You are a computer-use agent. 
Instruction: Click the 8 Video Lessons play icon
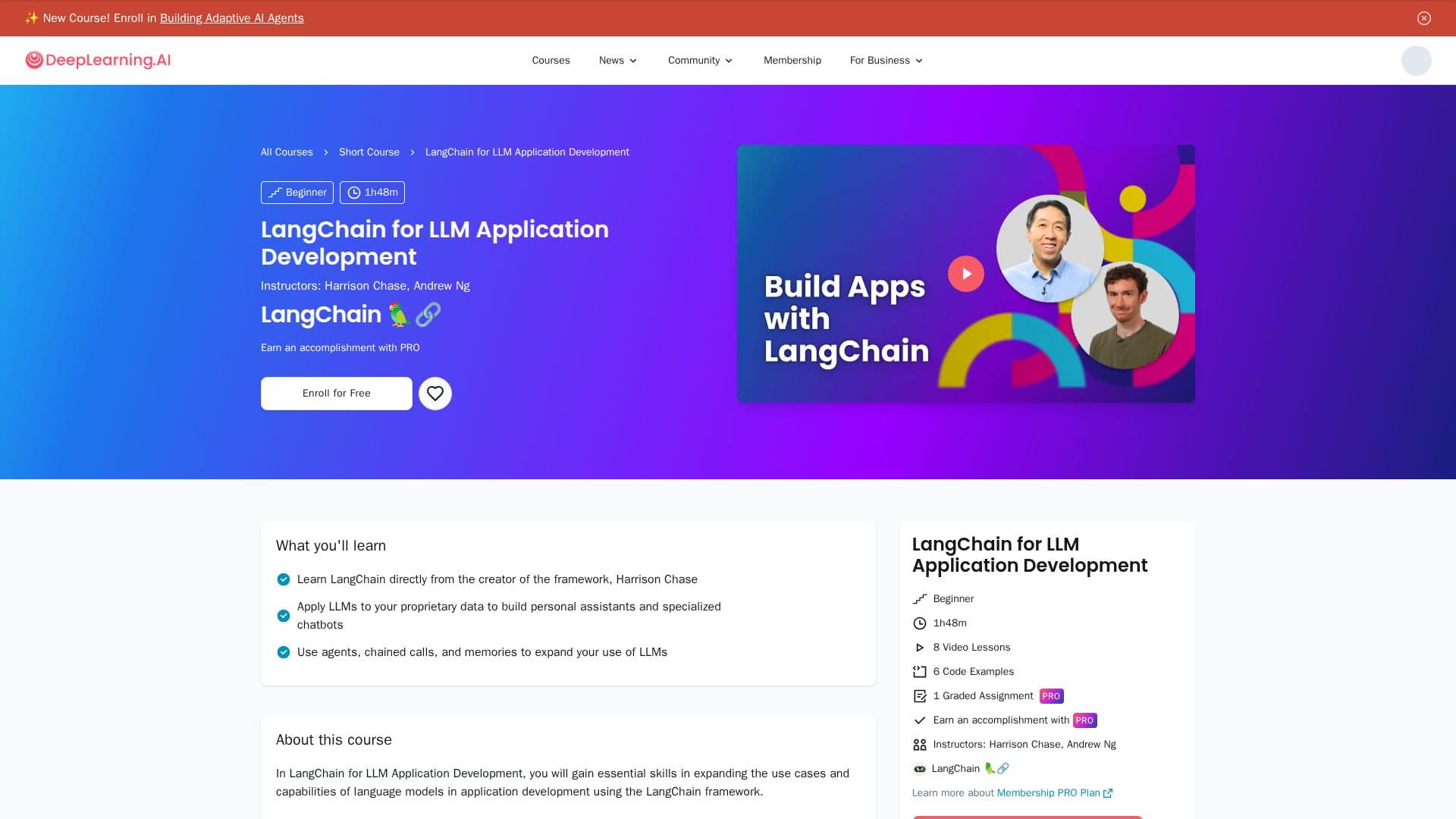(919, 648)
